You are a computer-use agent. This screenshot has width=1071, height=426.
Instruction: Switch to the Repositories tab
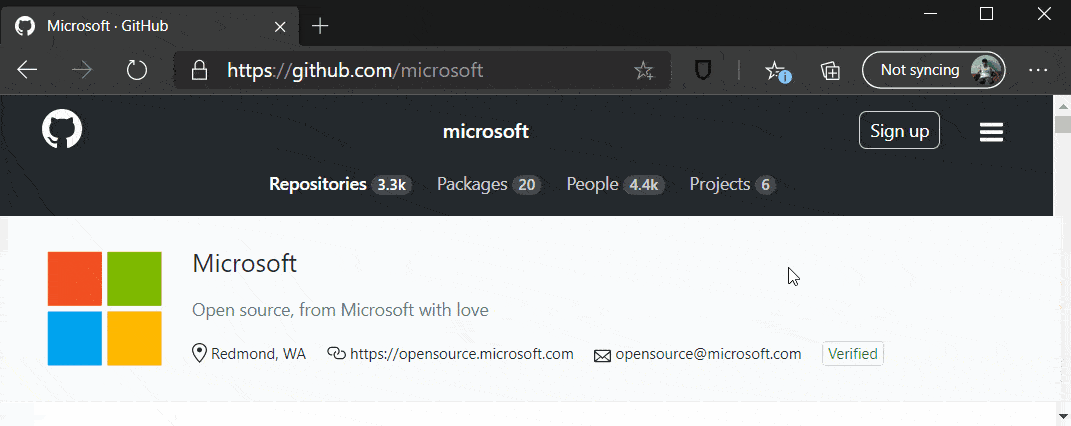339,184
